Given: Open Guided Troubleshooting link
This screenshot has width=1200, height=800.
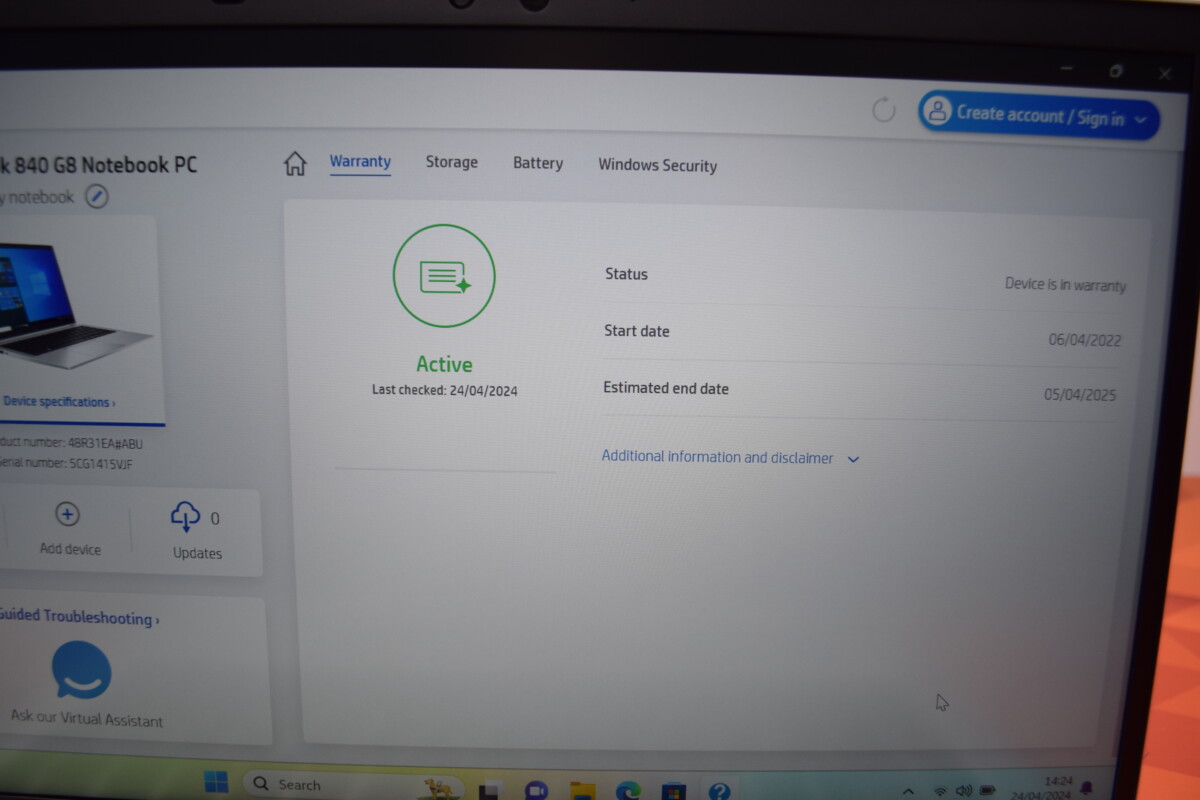Looking at the screenshot, I should (78, 617).
